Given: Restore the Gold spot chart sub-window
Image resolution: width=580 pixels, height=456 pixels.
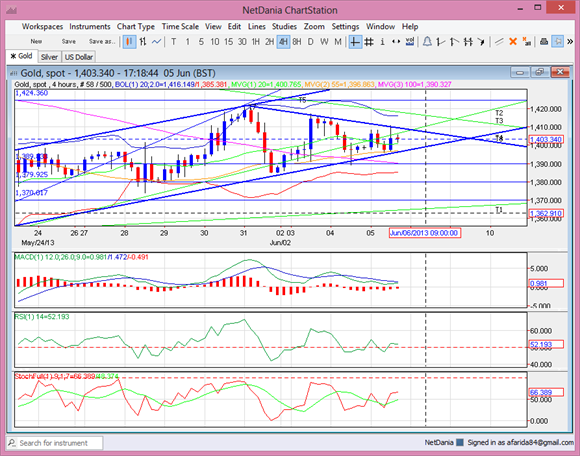Looking at the screenshot, I should tap(540, 72).
